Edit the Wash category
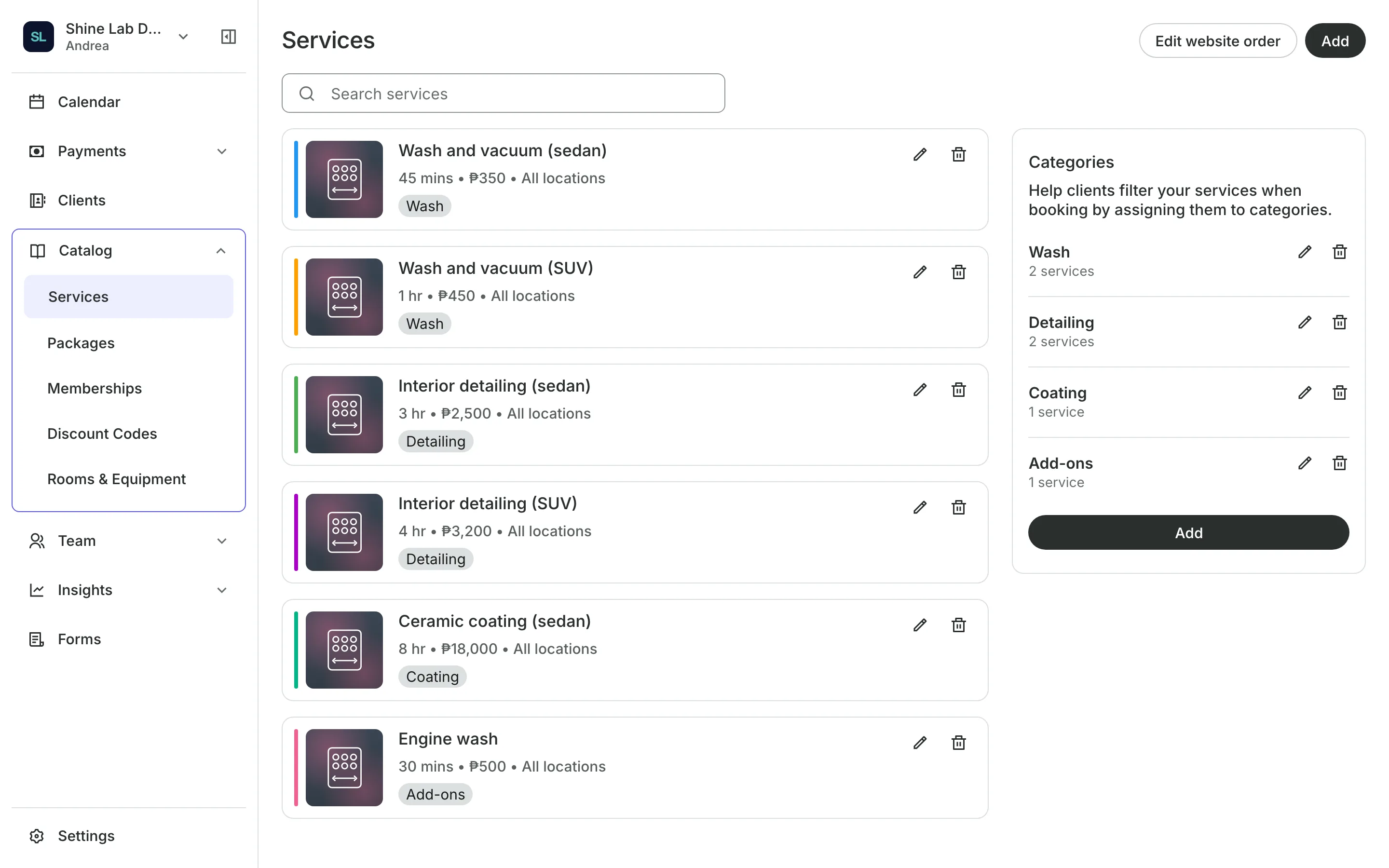 1305,252
